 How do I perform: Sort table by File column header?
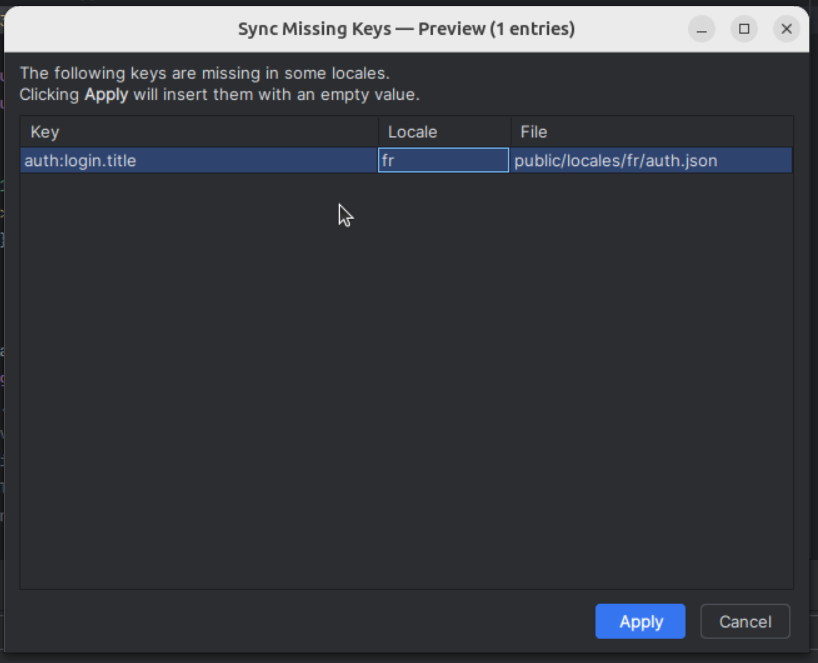(x=652, y=132)
